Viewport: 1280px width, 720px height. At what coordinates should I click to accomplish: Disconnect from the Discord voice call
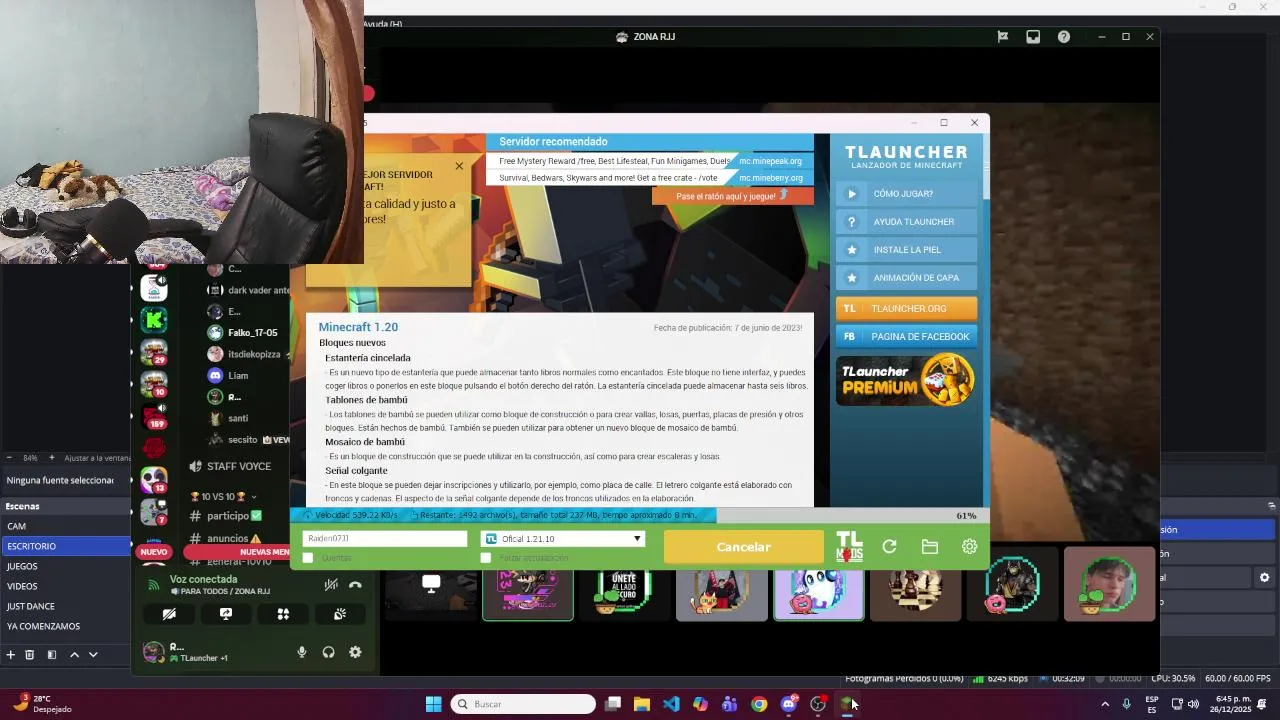point(355,585)
